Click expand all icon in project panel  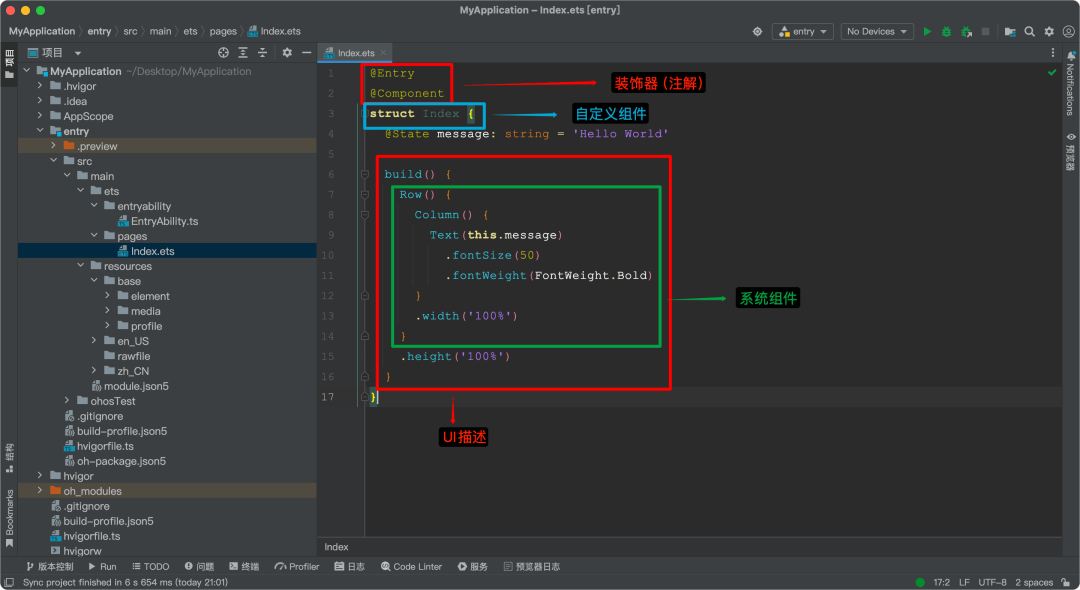[x=242, y=52]
